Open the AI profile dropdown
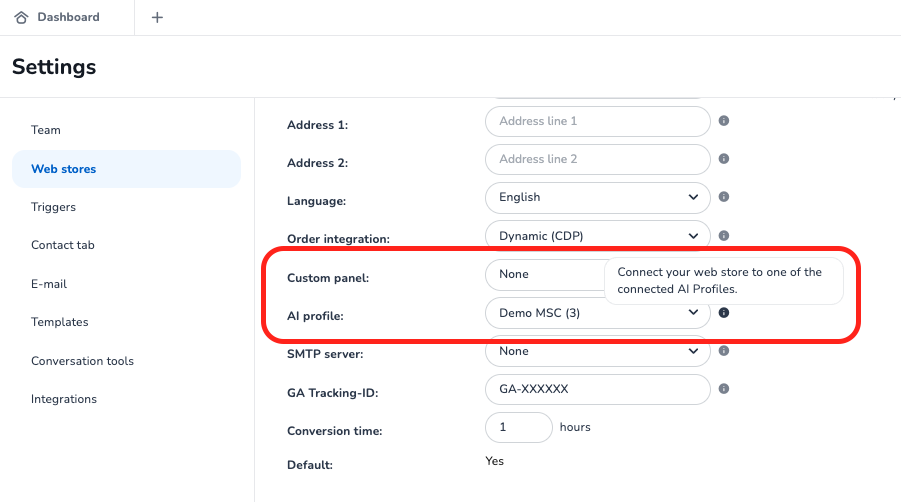901x502 pixels. click(597, 313)
